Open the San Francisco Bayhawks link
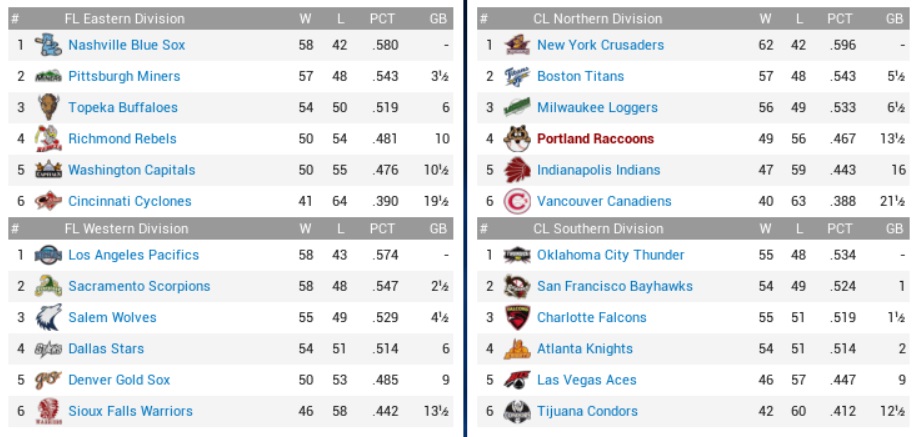This screenshot has width=915, height=437. pos(614,286)
